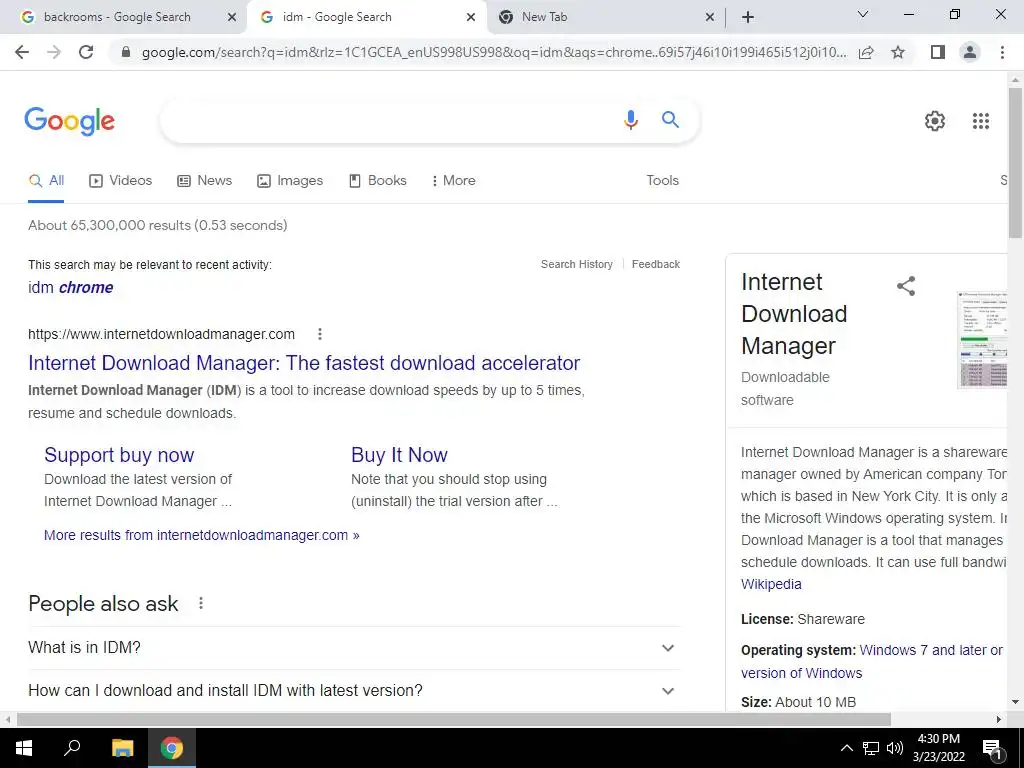
Task: Open the volume tray icon
Action: pyautogui.click(x=895, y=748)
